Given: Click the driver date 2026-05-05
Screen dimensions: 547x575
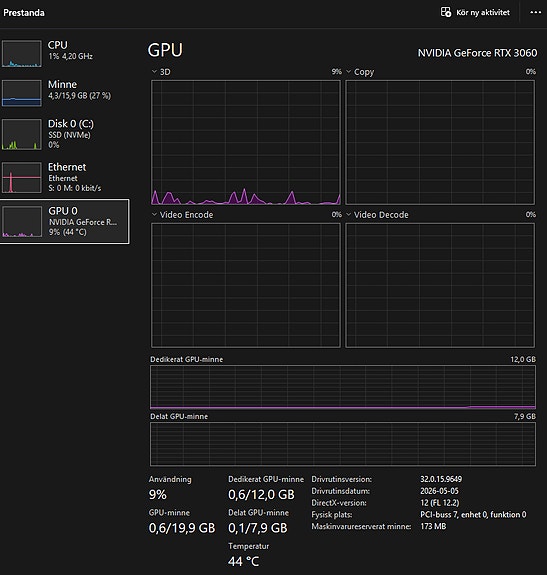Looking at the screenshot, I should click(x=439, y=491).
